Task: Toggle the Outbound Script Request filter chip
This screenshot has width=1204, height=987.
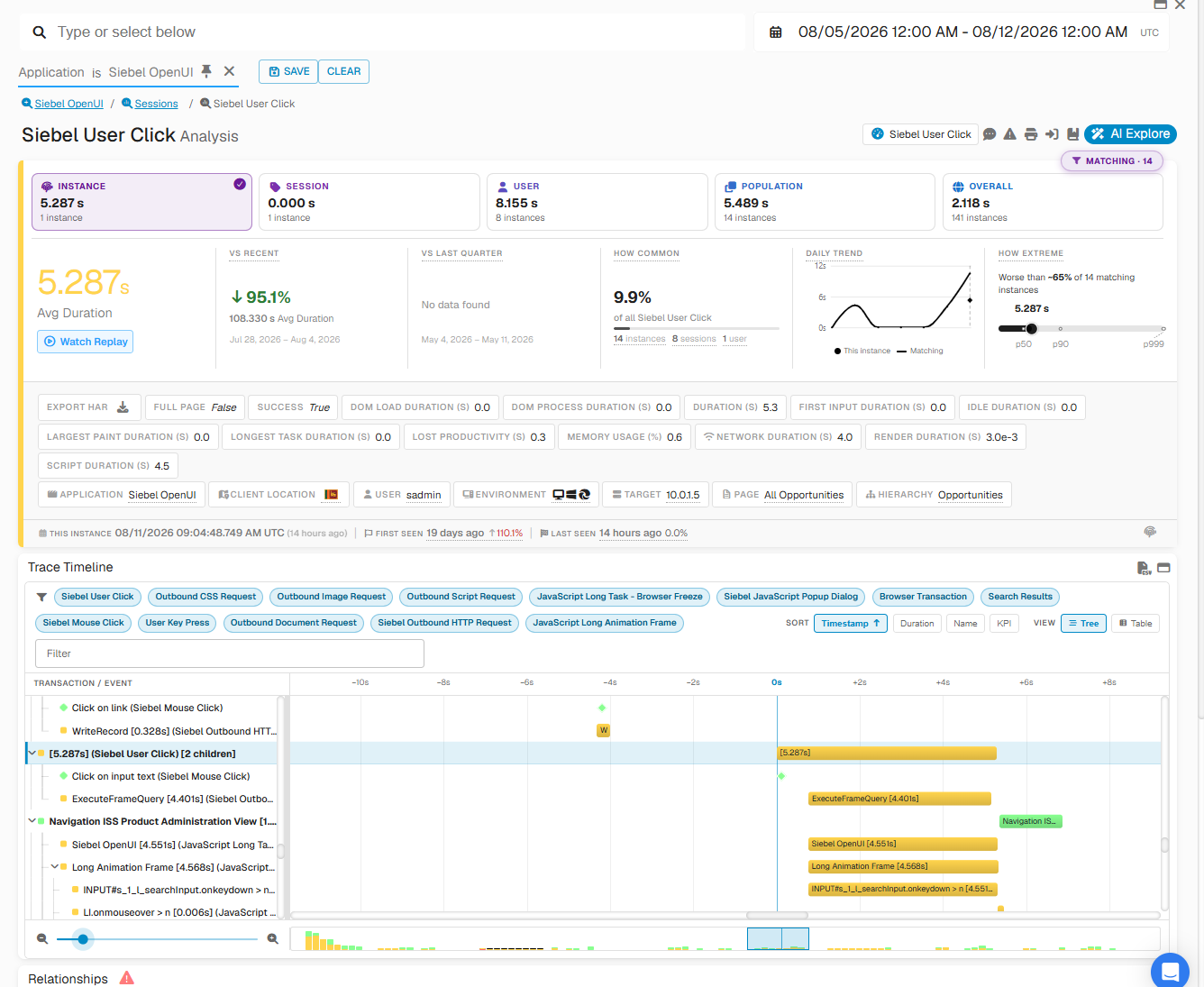Action: 461,597
